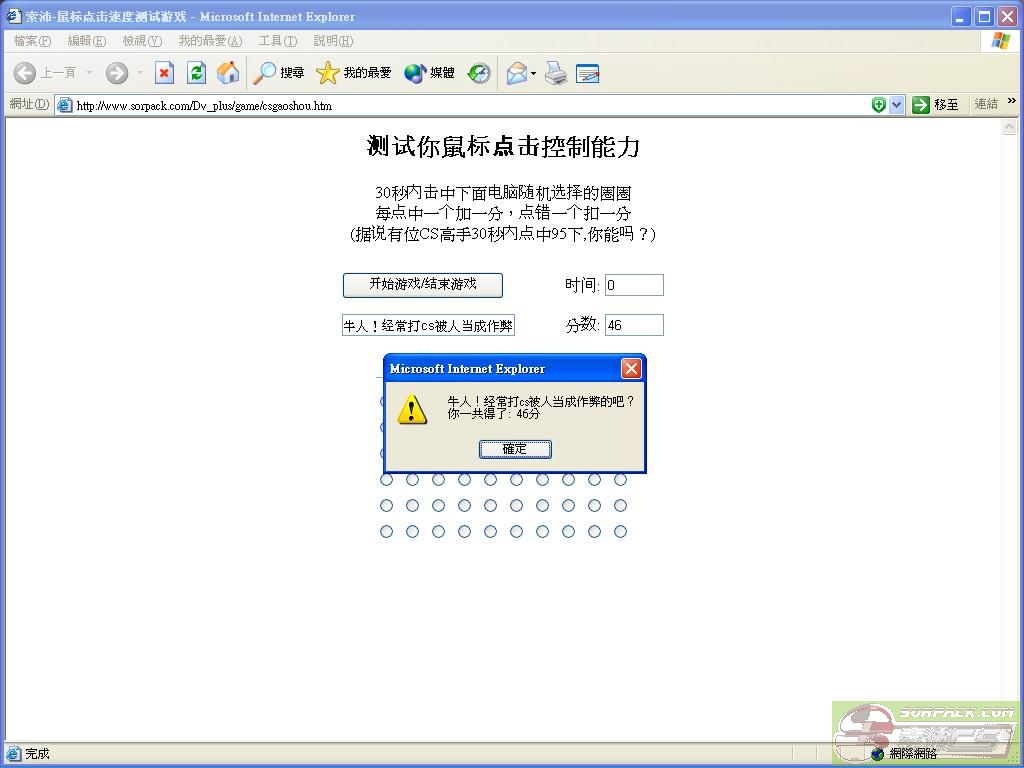Viewport: 1024px width, 768px height.
Task: Open the Mail button dropdown arrow
Action: pyautogui.click(x=533, y=73)
